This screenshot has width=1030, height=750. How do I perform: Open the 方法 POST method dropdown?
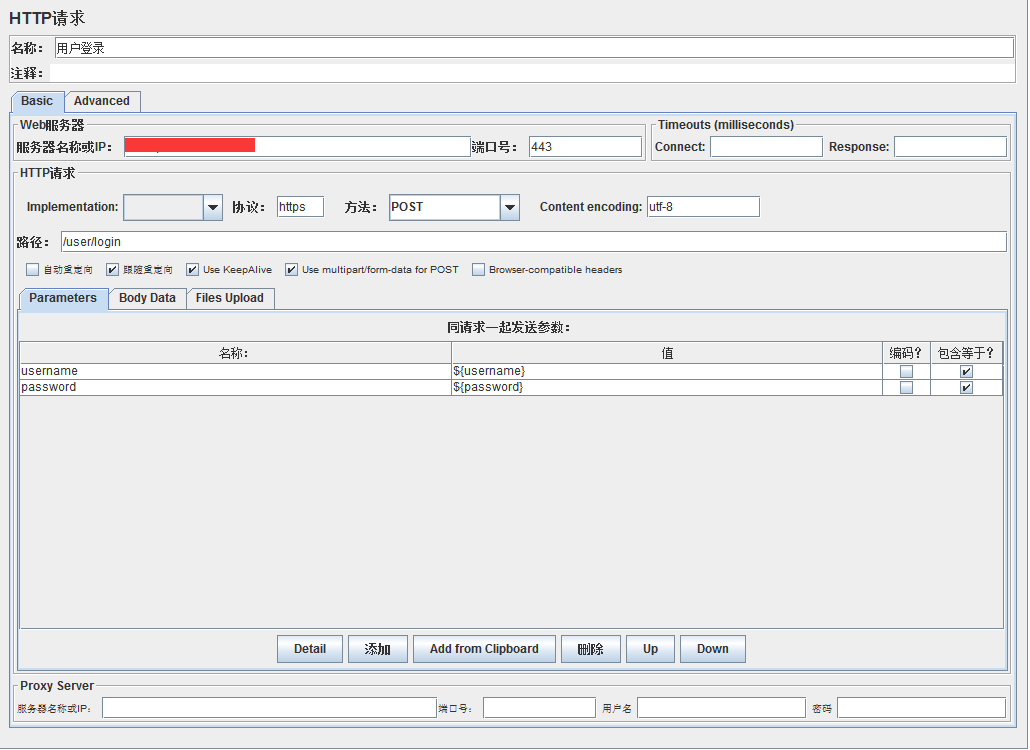[509, 208]
